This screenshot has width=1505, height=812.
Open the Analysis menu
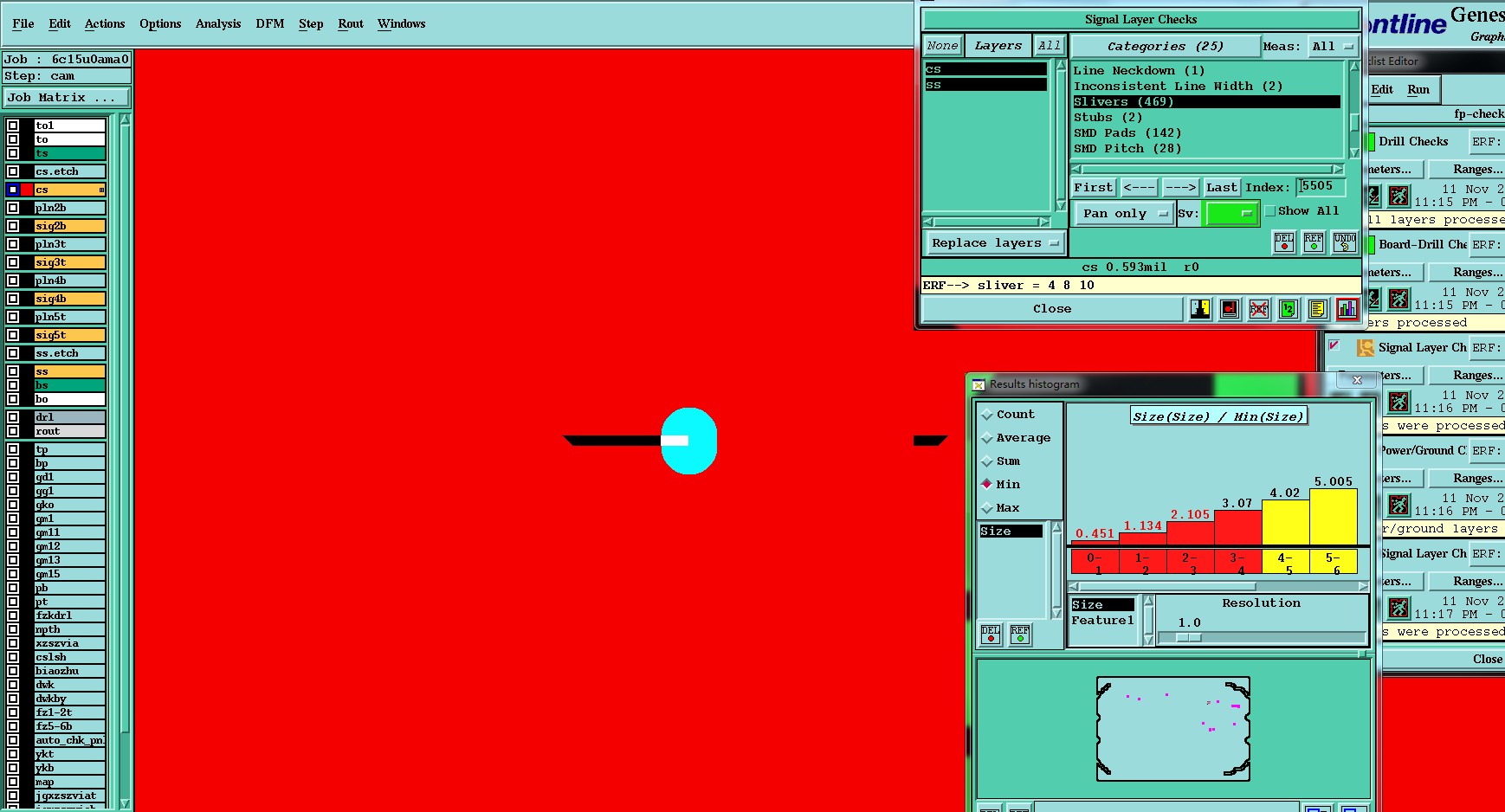coord(218,24)
